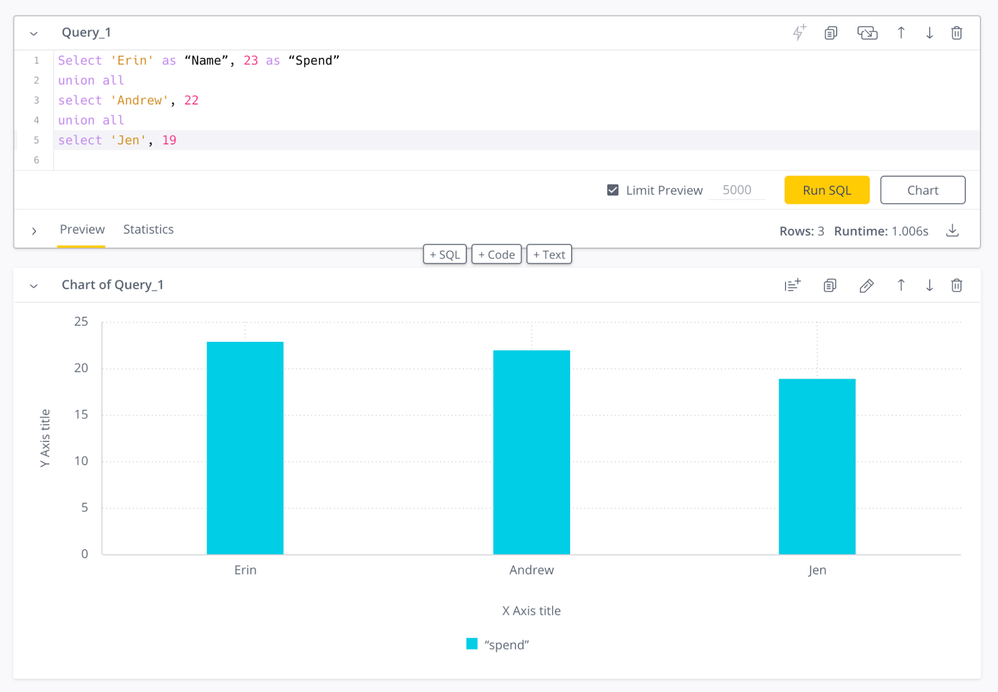Click the lightning bolt icon in Query_1 header

798,33
